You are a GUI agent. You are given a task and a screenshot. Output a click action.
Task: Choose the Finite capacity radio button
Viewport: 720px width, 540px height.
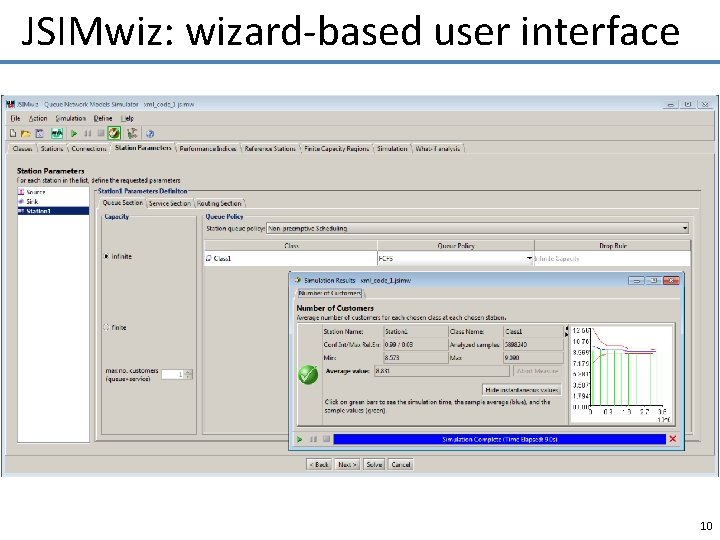[x=107, y=327]
